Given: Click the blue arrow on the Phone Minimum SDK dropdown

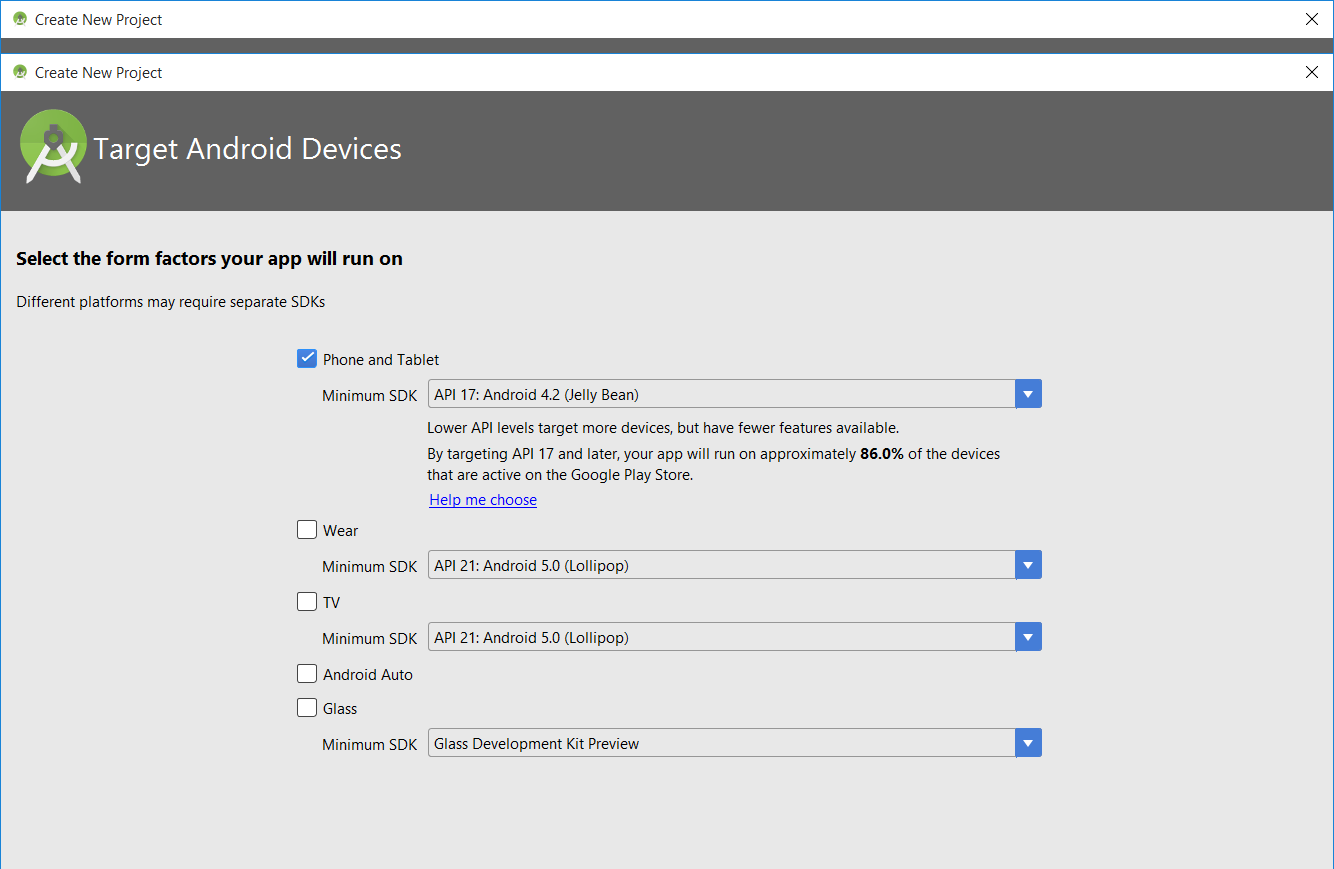Looking at the screenshot, I should 1028,393.
